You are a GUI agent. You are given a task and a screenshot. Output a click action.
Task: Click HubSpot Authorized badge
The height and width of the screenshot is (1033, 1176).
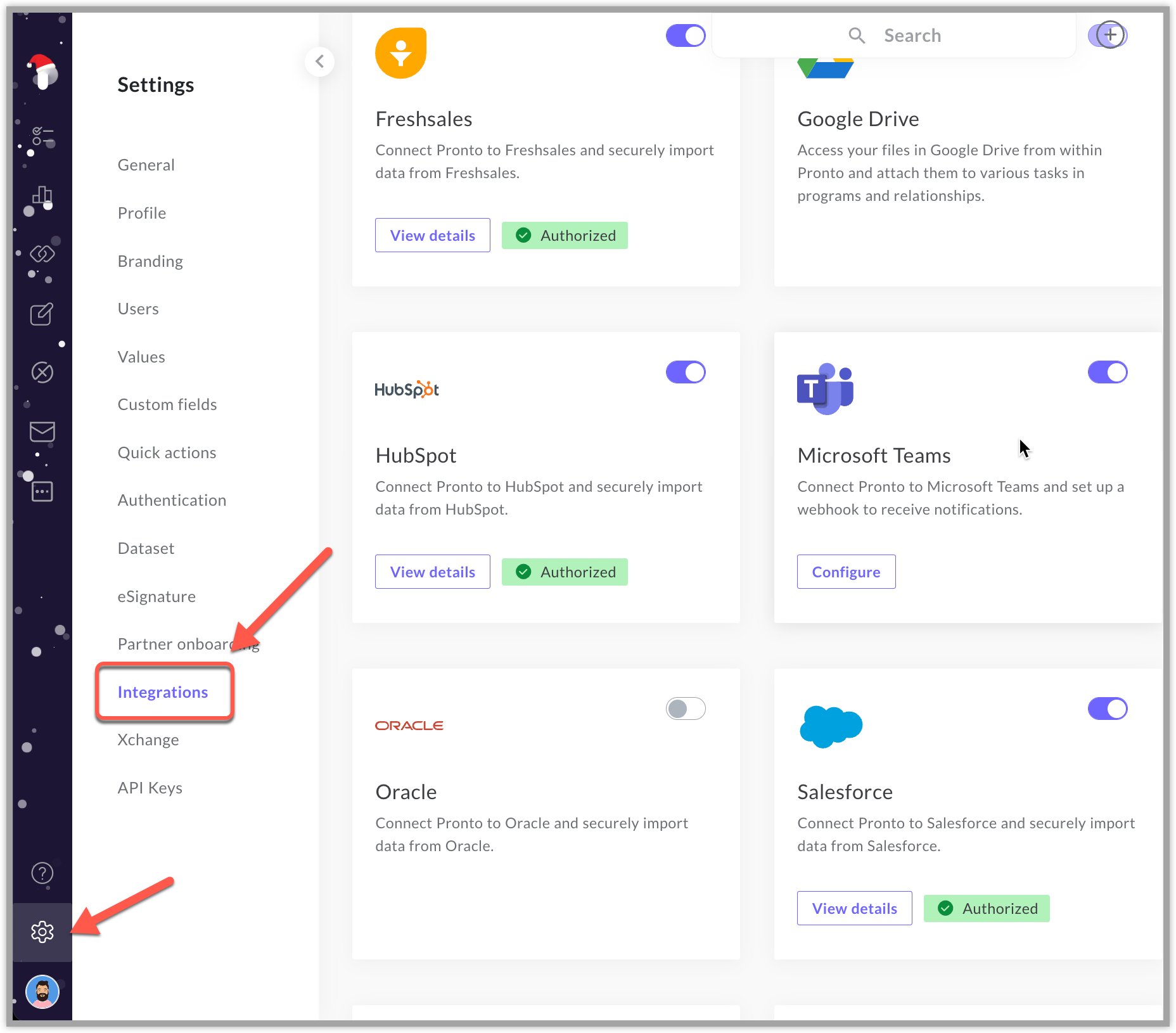[x=565, y=572]
